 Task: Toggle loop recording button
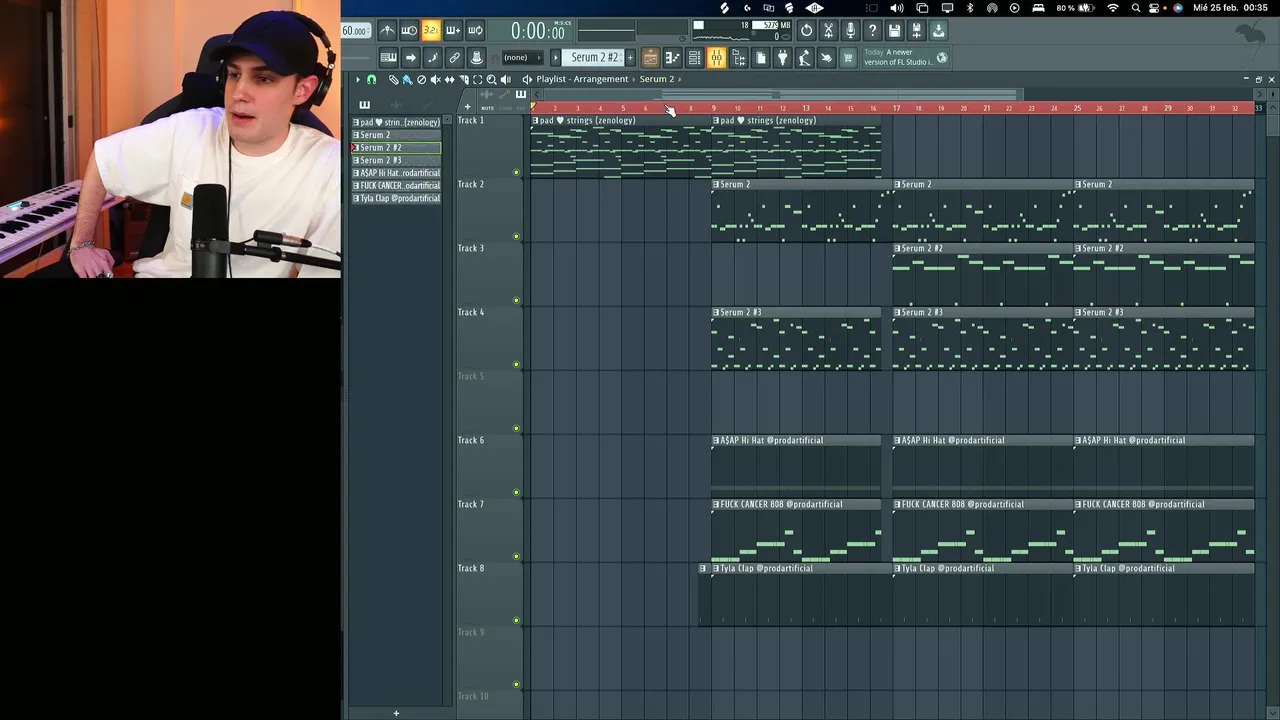pyautogui.click(x=475, y=31)
